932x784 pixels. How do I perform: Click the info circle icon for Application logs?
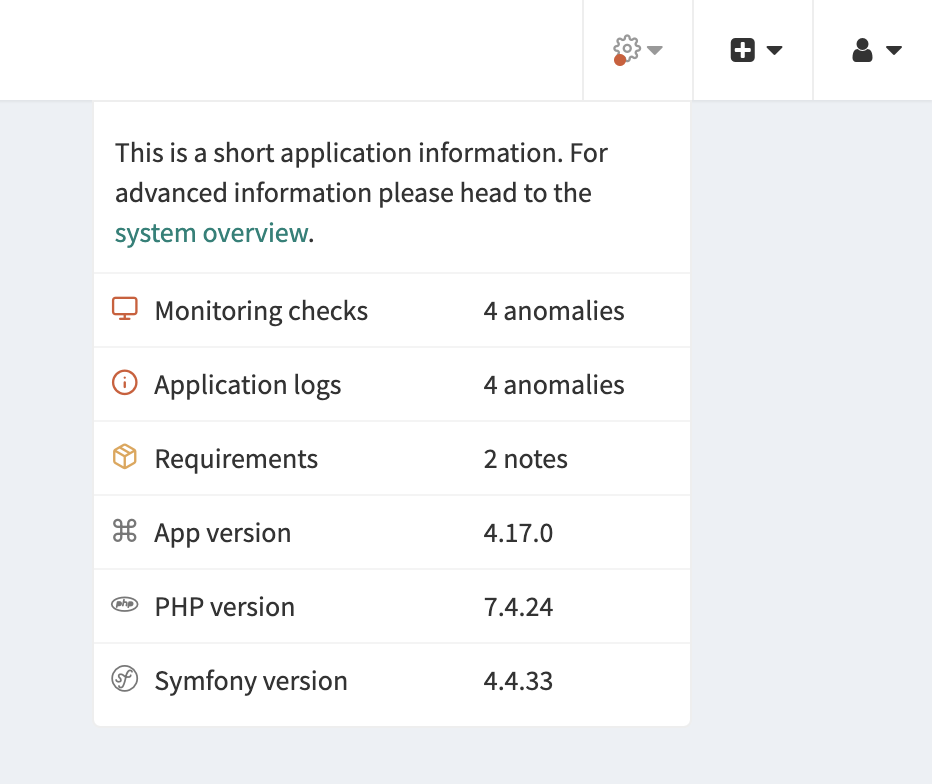coord(124,383)
